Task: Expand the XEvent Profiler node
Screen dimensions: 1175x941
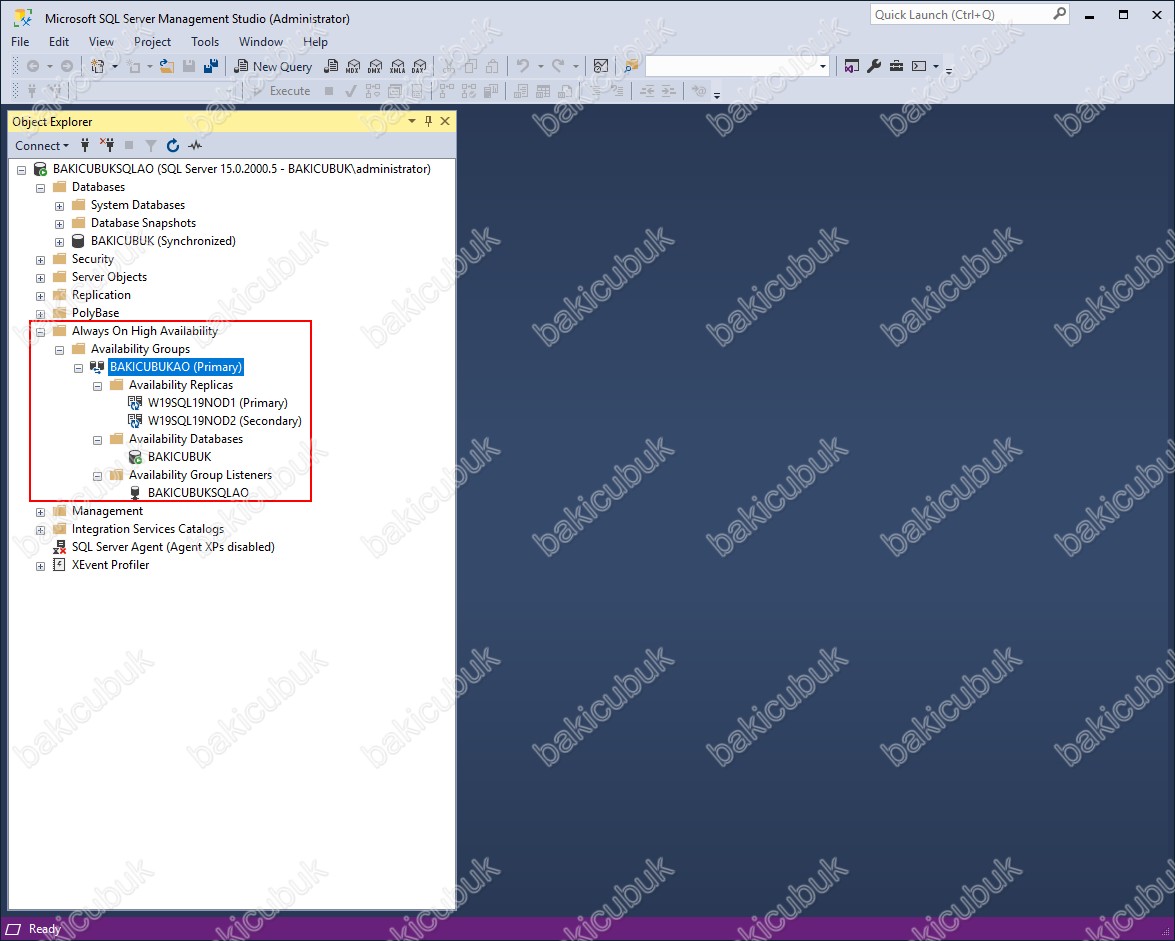Action: (x=40, y=566)
